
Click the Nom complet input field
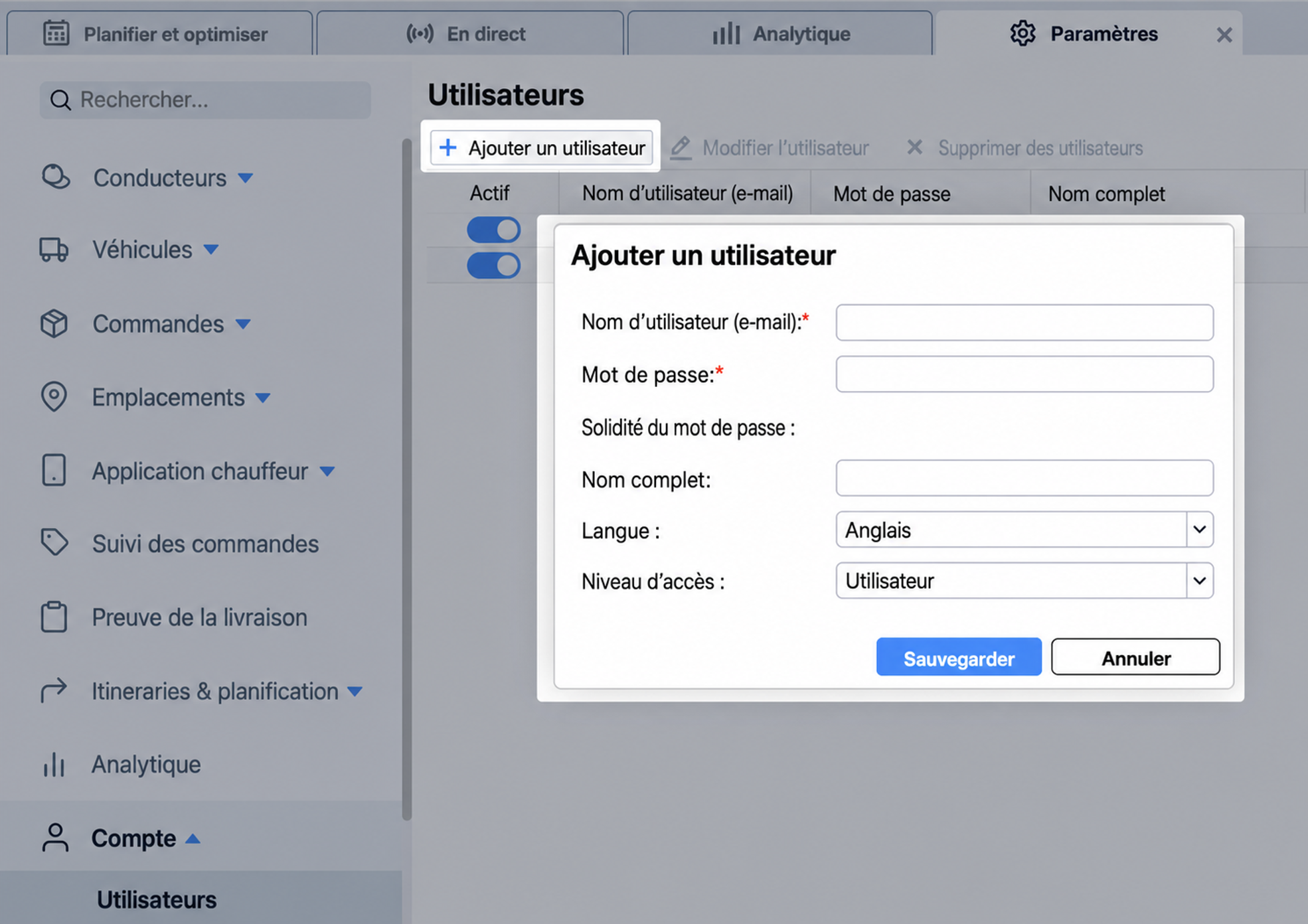pyautogui.click(x=1024, y=478)
